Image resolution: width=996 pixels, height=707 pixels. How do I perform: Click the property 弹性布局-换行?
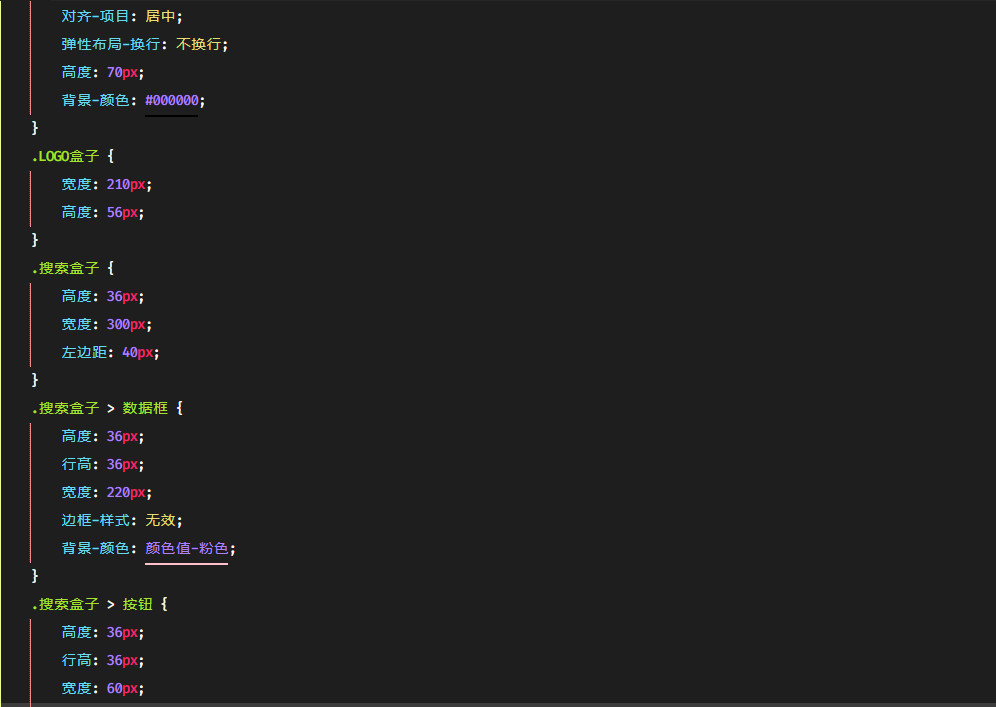coord(111,44)
